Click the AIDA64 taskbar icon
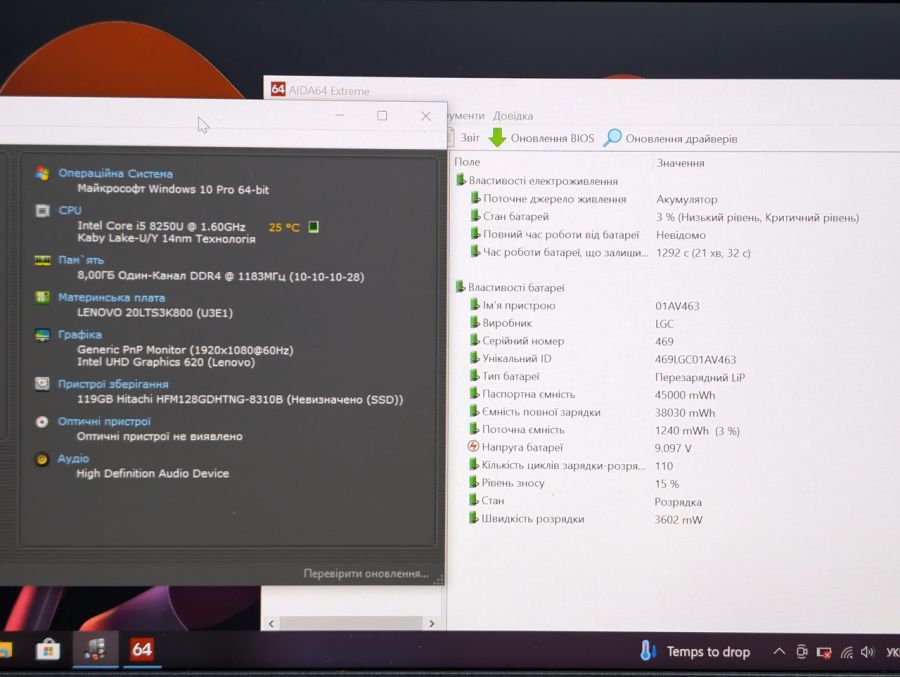 tap(142, 649)
